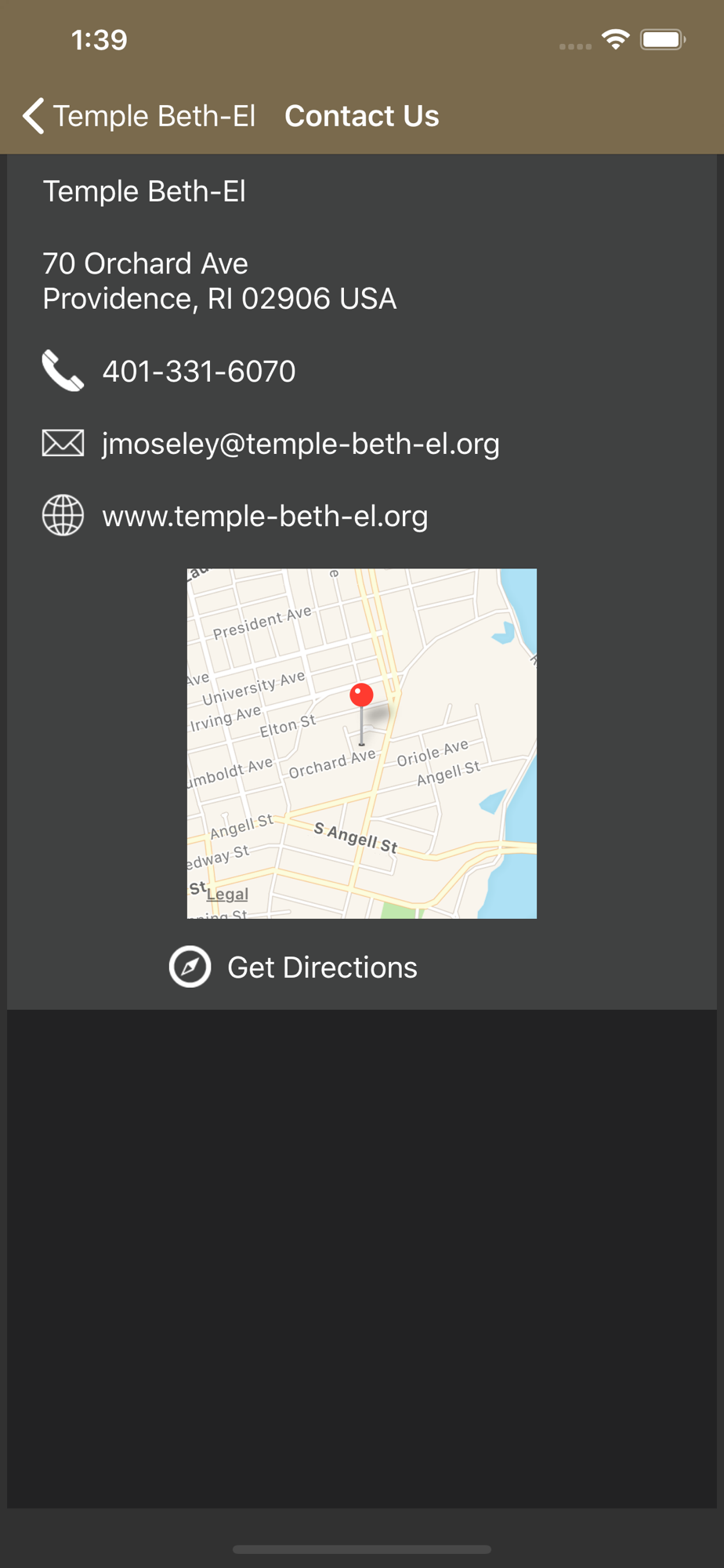Tap the red map pin
The image size is (724, 1568).
coord(361,695)
